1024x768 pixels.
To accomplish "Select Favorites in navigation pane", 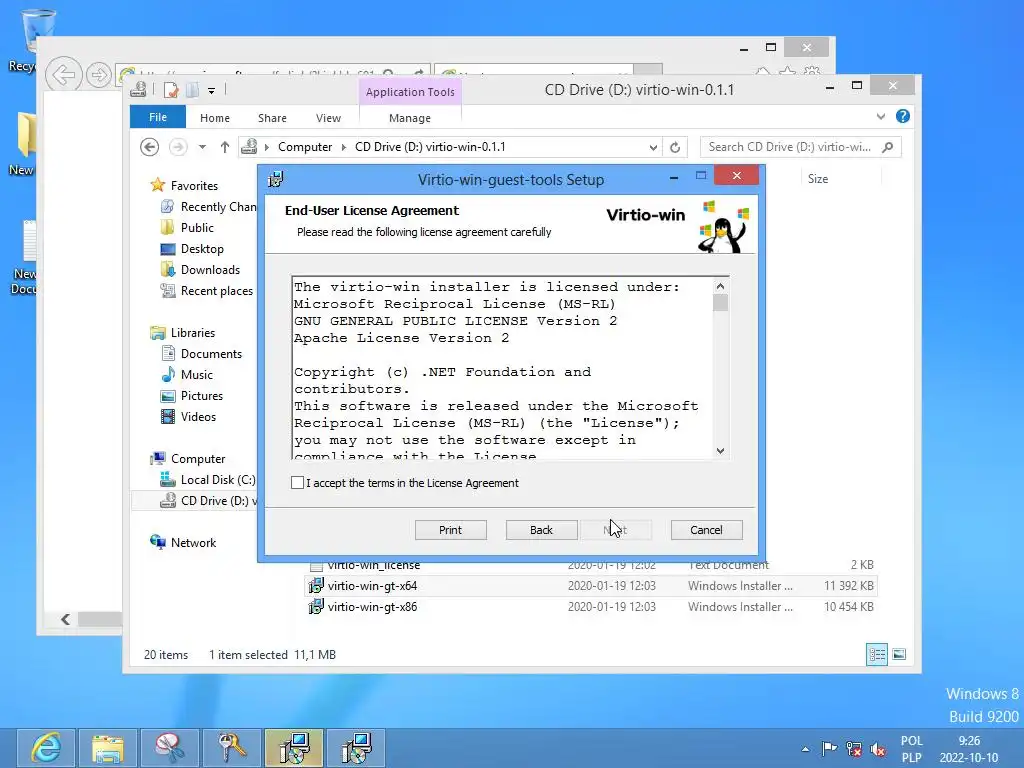I will coord(194,185).
